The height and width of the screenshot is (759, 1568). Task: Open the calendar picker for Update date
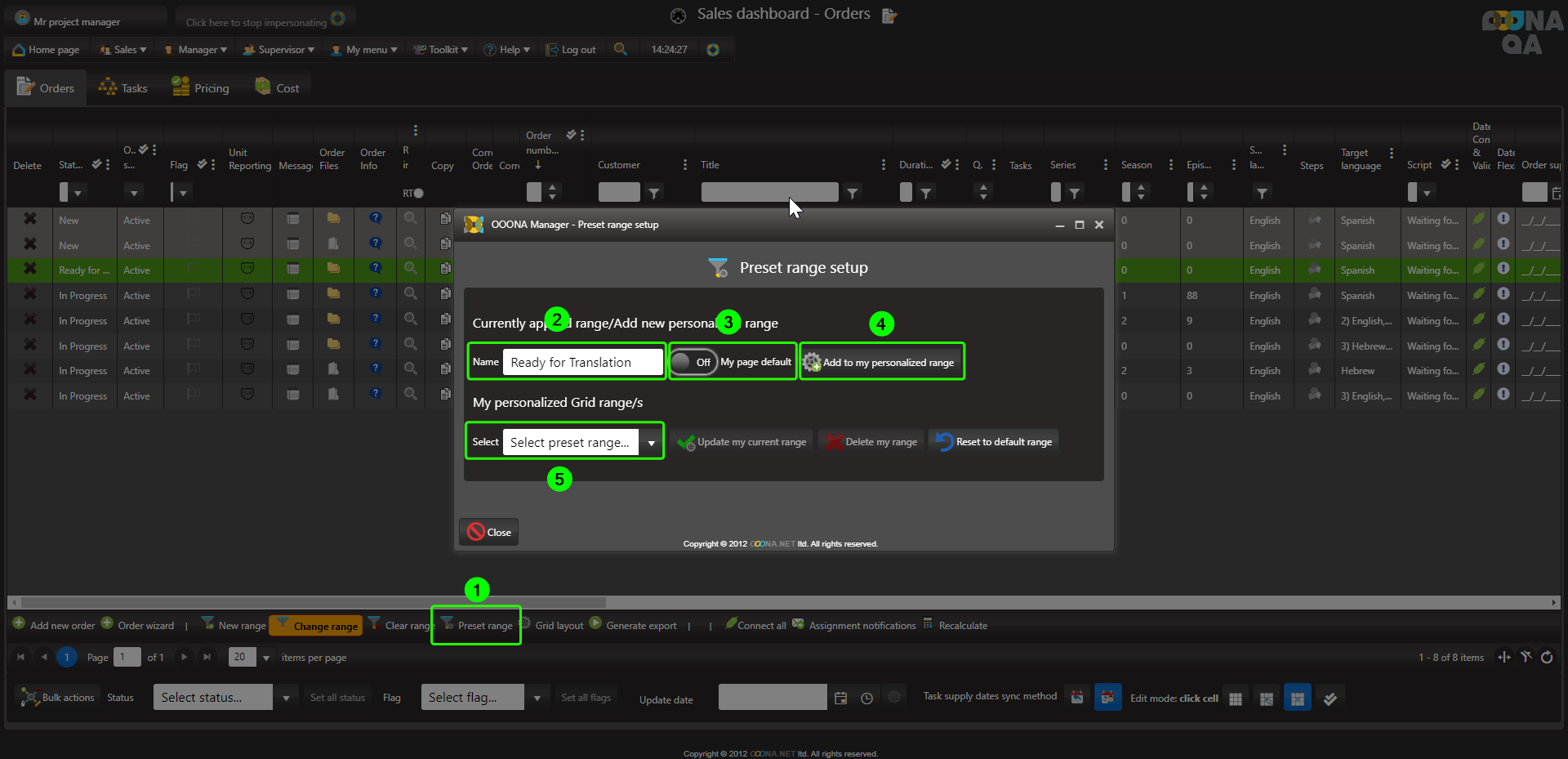coord(840,698)
